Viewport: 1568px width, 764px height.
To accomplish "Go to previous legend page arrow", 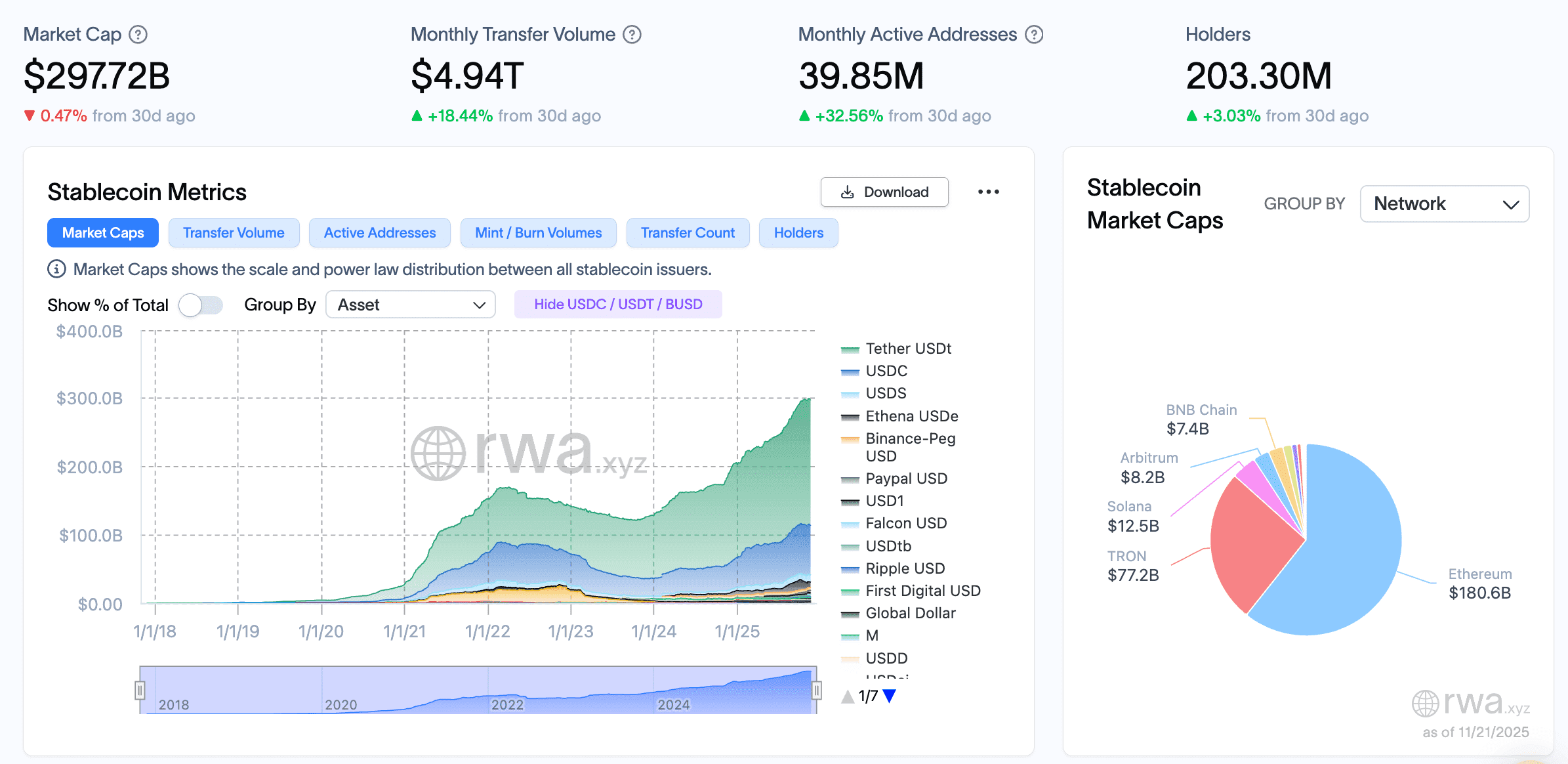I will click(x=848, y=696).
